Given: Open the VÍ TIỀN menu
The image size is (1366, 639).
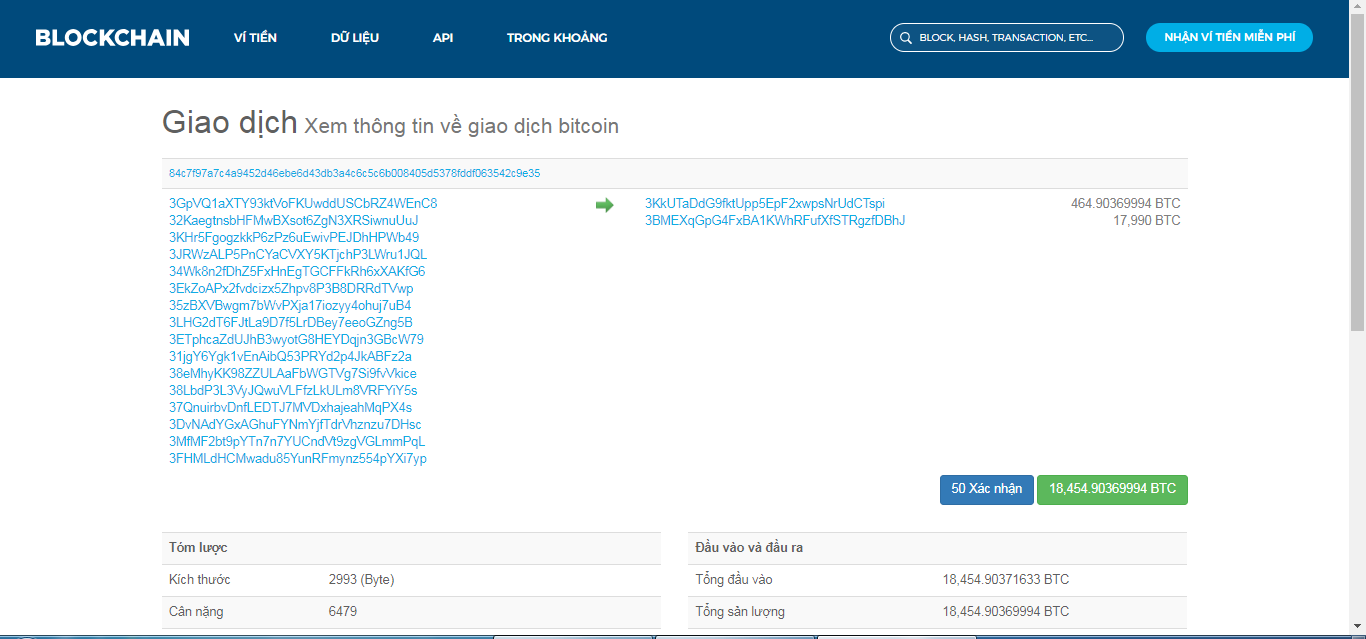Looking at the screenshot, I should click(x=255, y=38).
